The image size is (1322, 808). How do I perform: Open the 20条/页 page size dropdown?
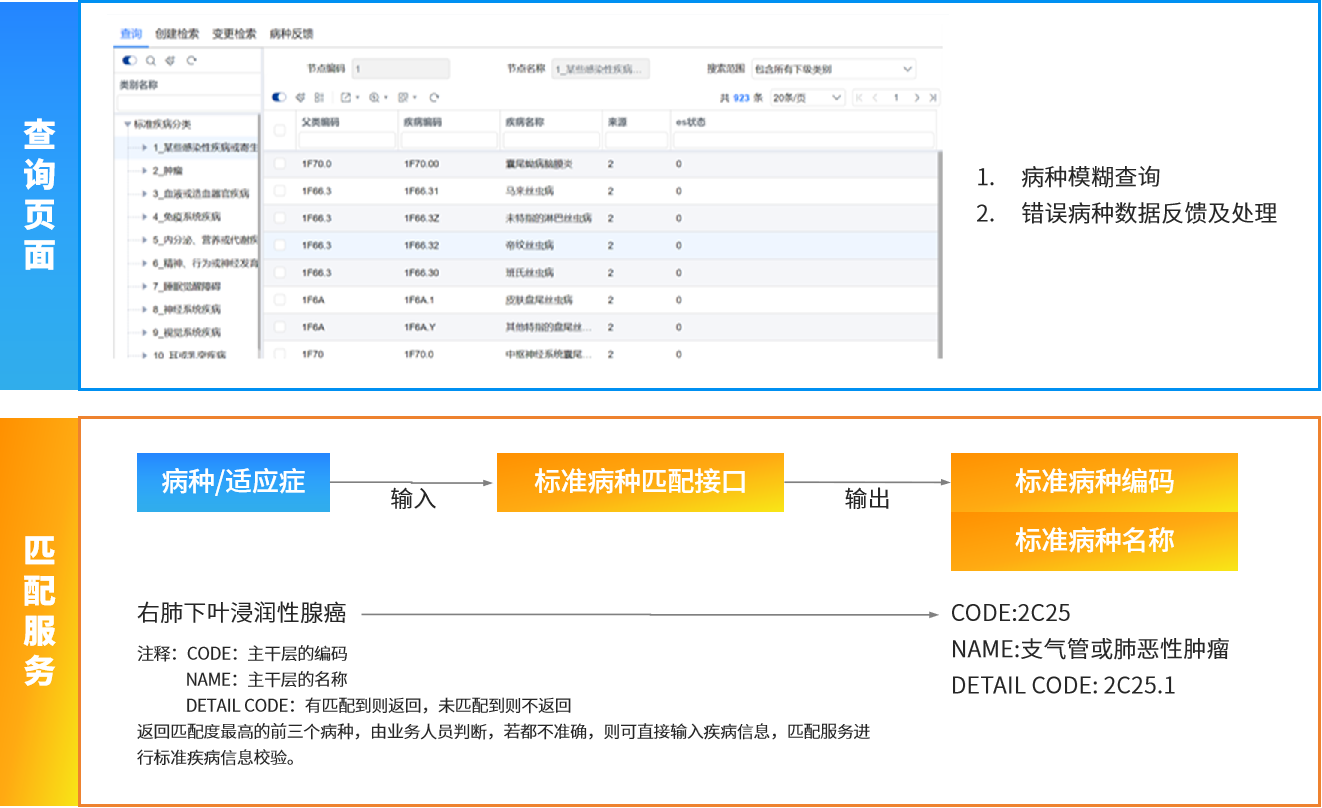(x=806, y=98)
